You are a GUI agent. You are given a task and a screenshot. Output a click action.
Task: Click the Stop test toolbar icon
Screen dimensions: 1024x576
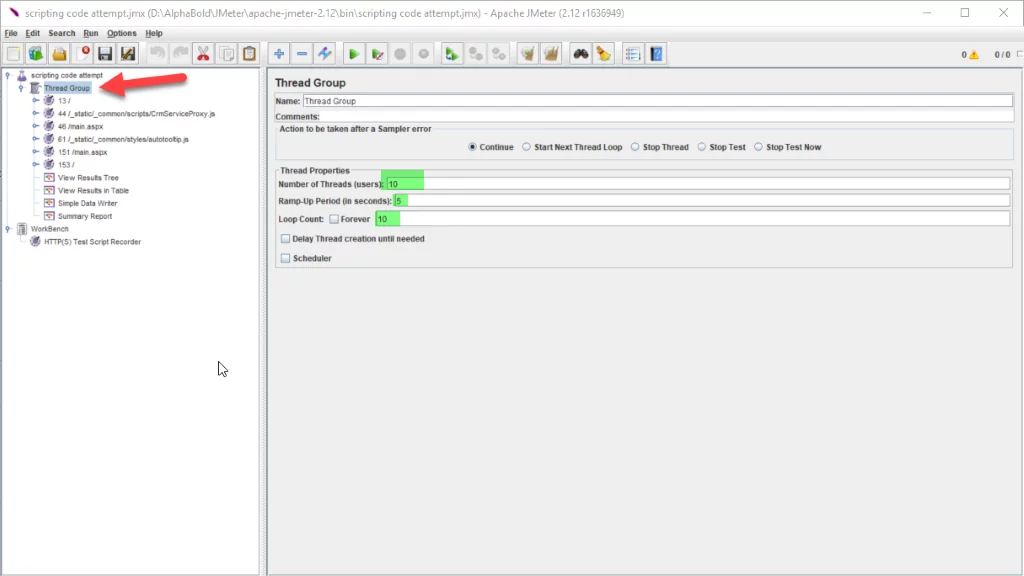(400, 54)
